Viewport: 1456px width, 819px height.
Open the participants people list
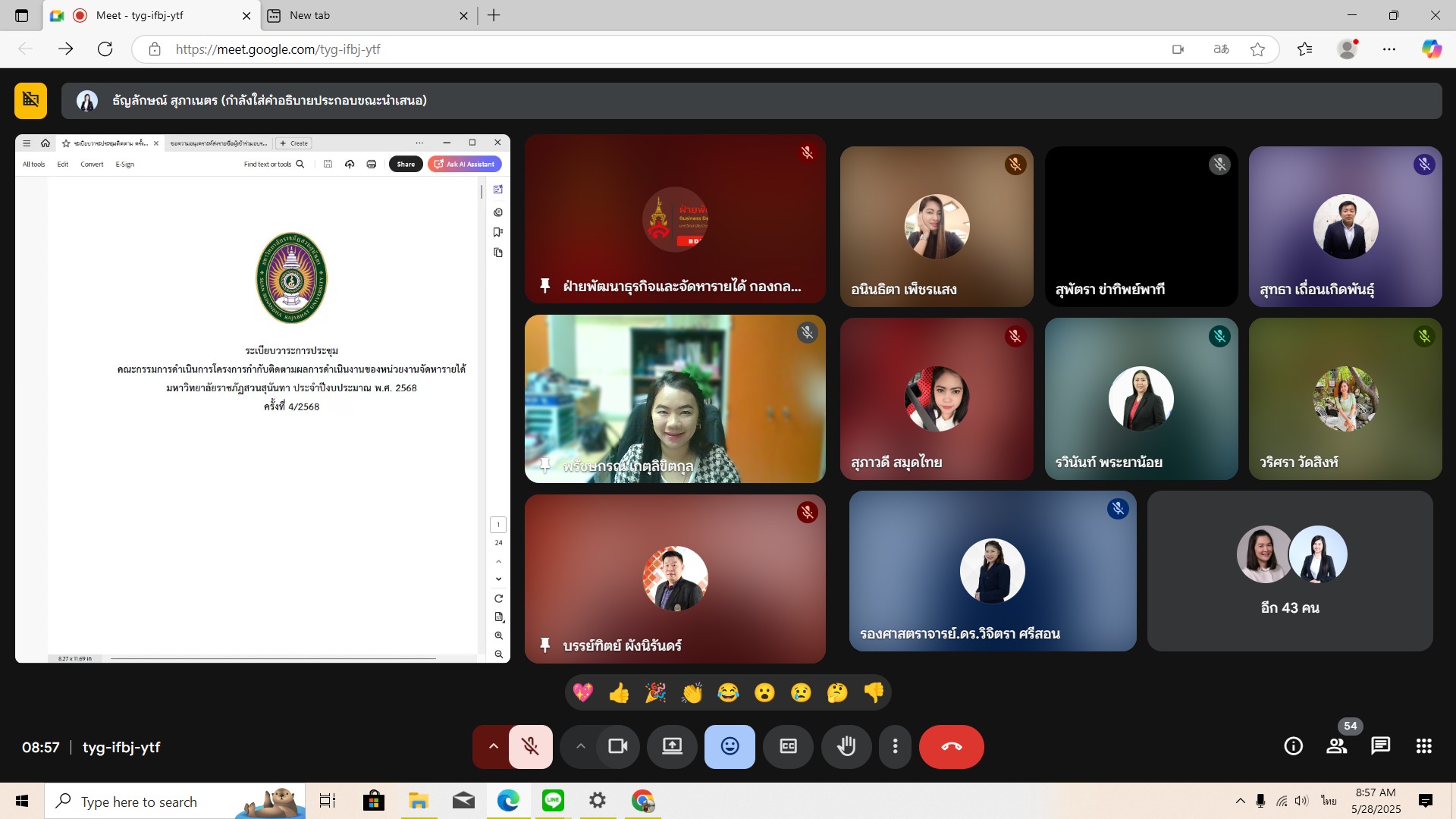click(1336, 747)
